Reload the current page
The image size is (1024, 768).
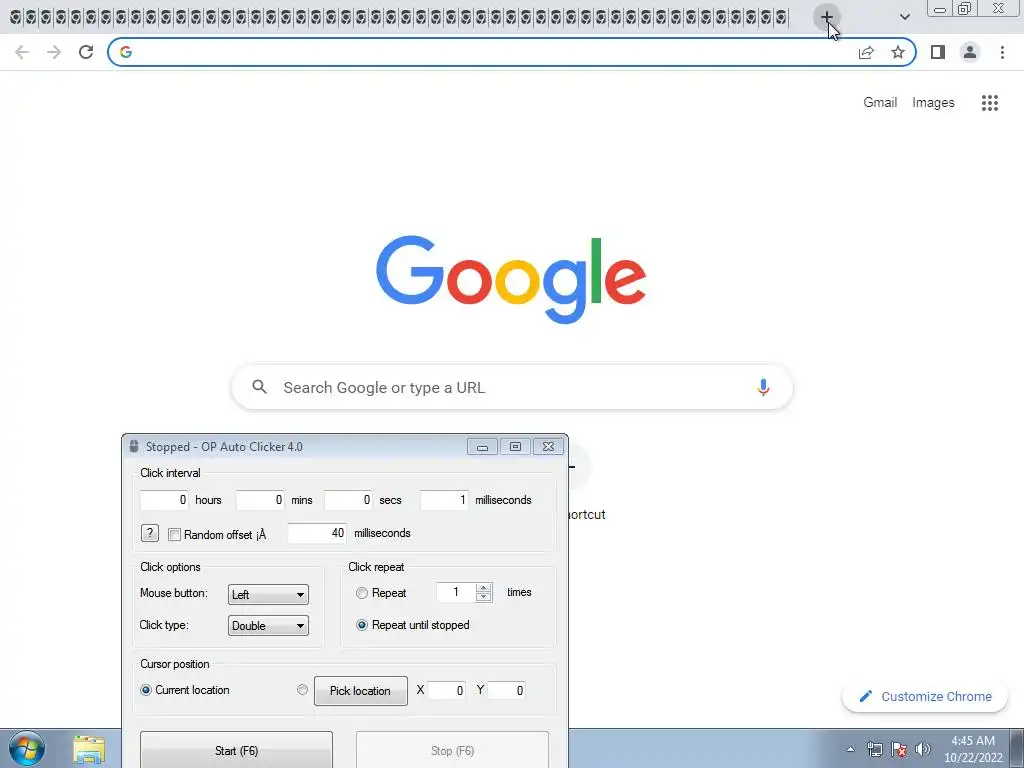tap(86, 52)
